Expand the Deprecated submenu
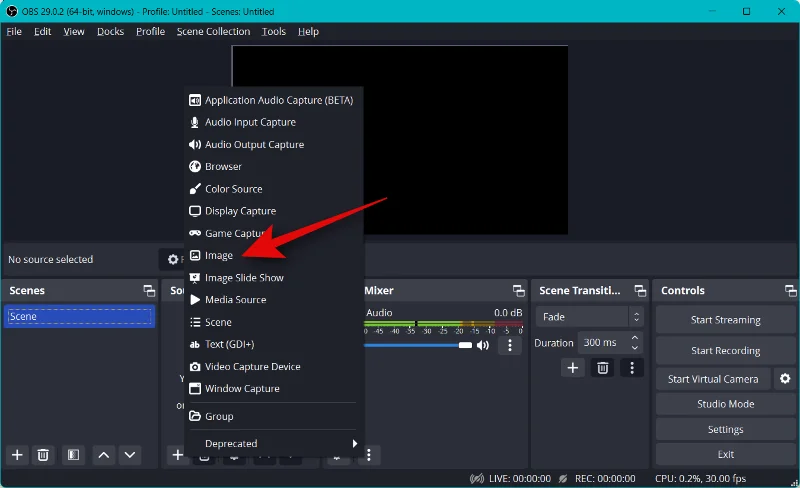This screenshot has height=488, width=800. (273, 443)
